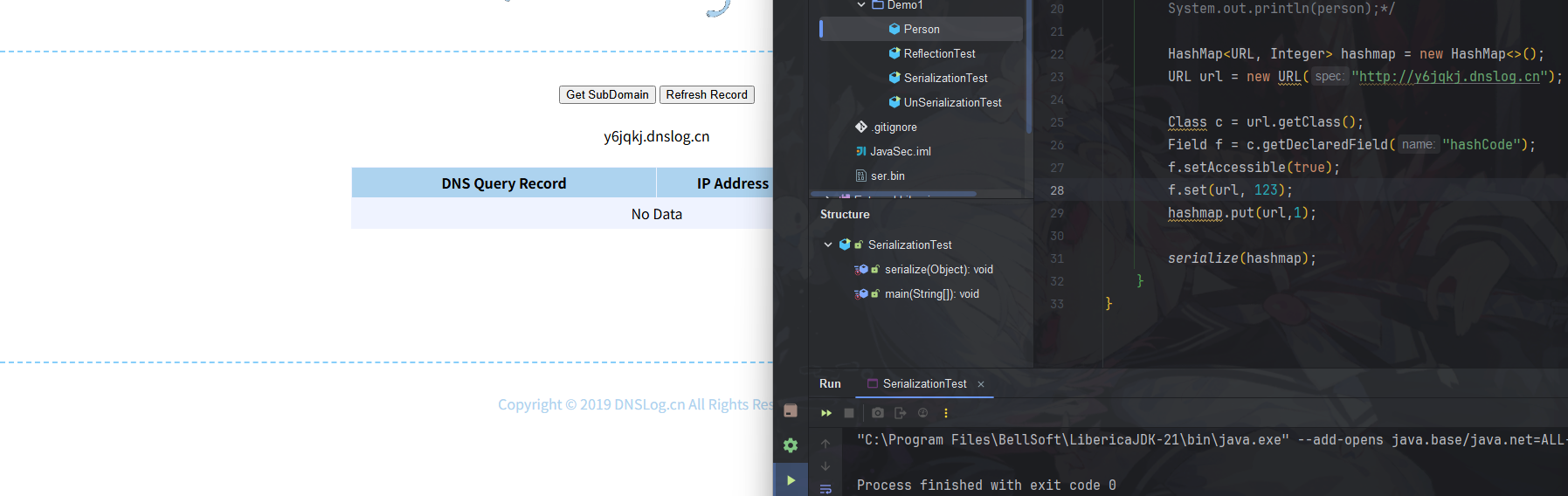Rerun SerializationTest with the green arrows

coord(825,413)
